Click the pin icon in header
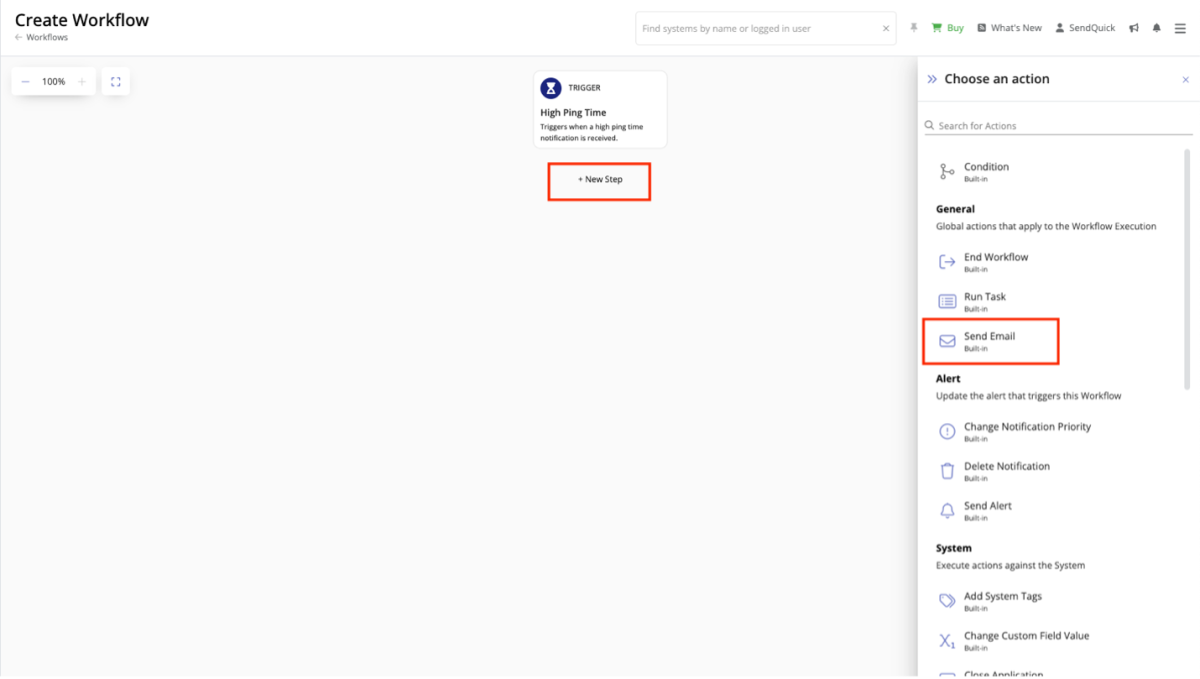The height and width of the screenshot is (679, 1200). tap(914, 28)
